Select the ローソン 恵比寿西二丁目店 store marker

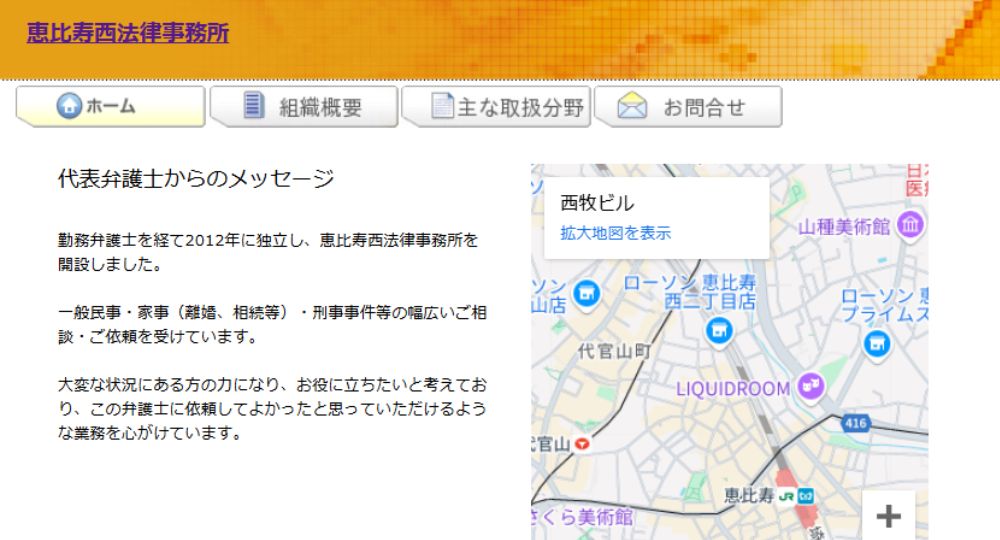click(718, 329)
